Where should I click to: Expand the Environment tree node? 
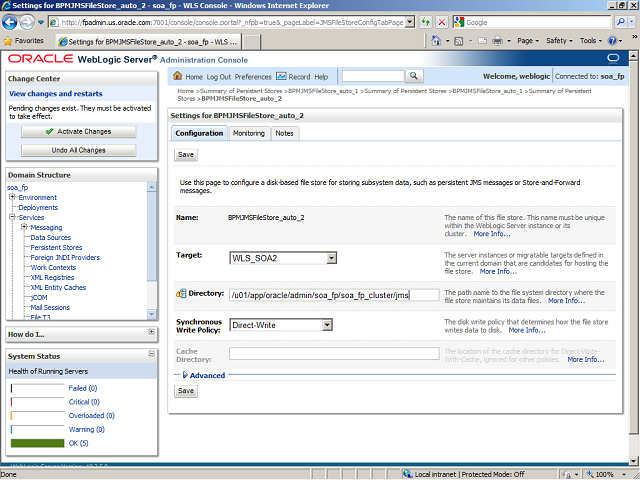(11, 197)
